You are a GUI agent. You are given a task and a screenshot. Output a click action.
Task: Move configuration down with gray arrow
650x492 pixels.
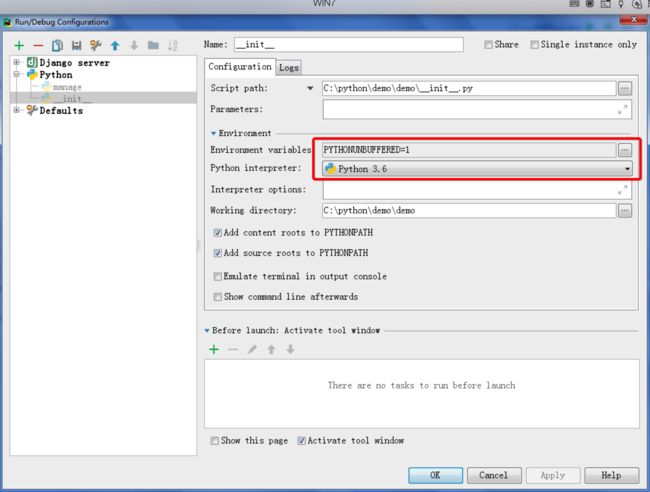pyautogui.click(x=134, y=46)
